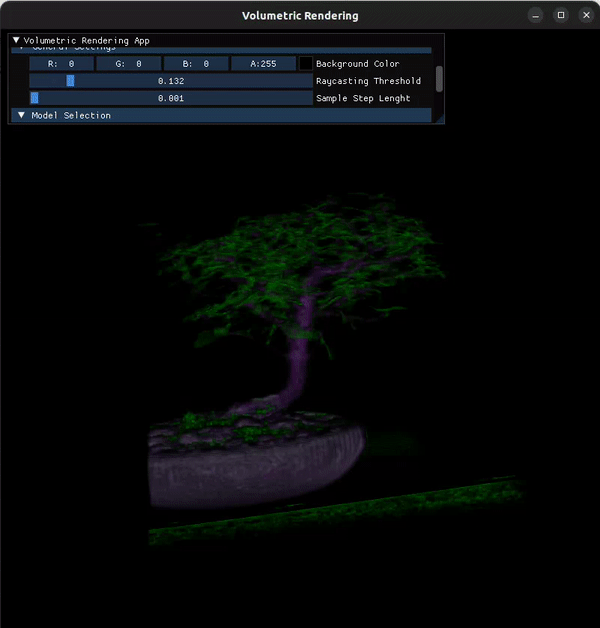Click the B background color field
This screenshot has height=628, width=600.
tap(196, 64)
